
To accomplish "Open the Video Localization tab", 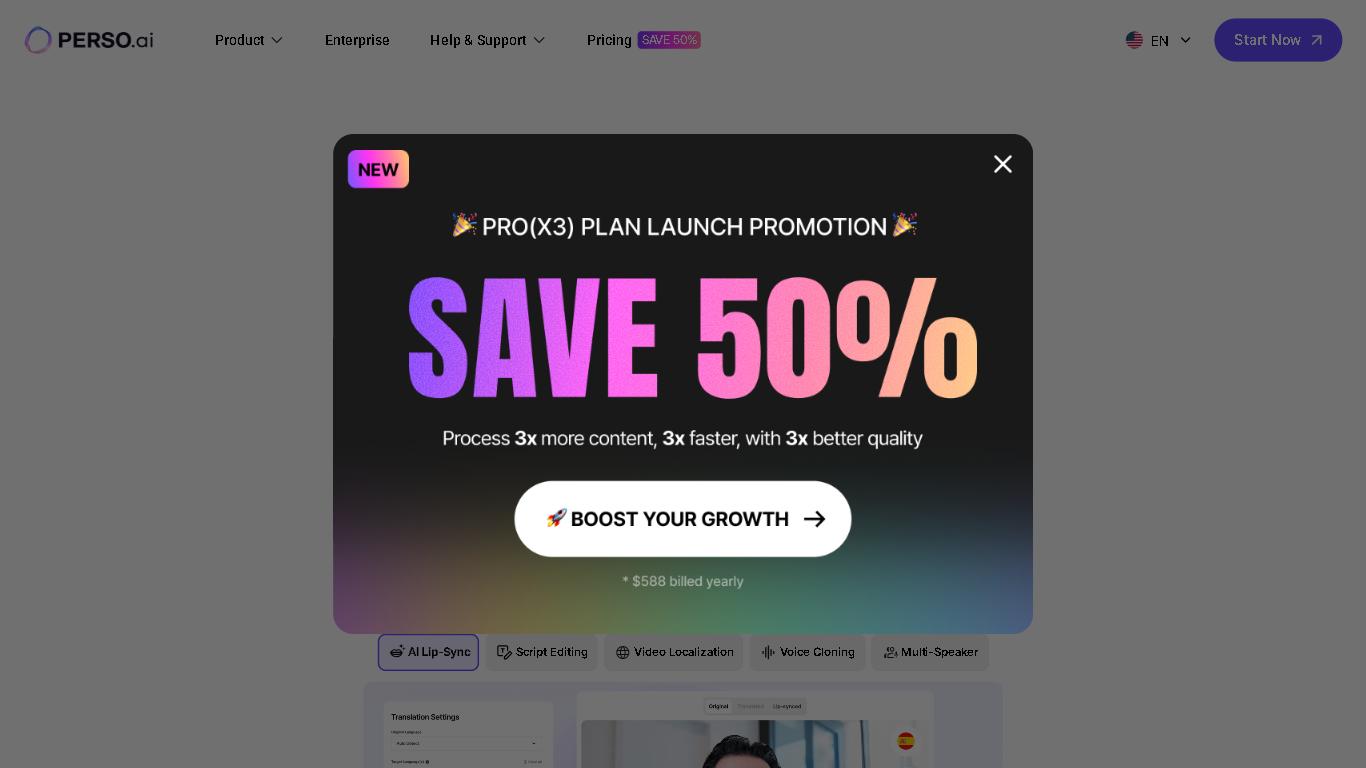I will click(674, 652).
